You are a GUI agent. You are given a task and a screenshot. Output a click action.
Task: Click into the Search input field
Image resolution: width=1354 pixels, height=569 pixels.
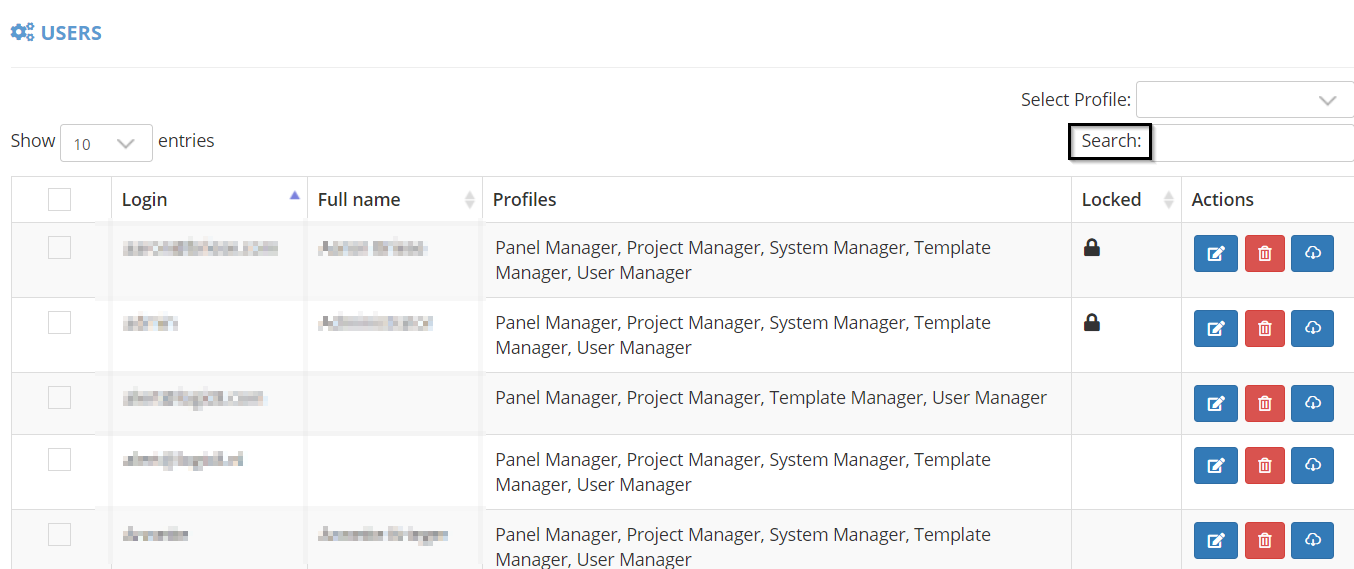[1253, 143]
